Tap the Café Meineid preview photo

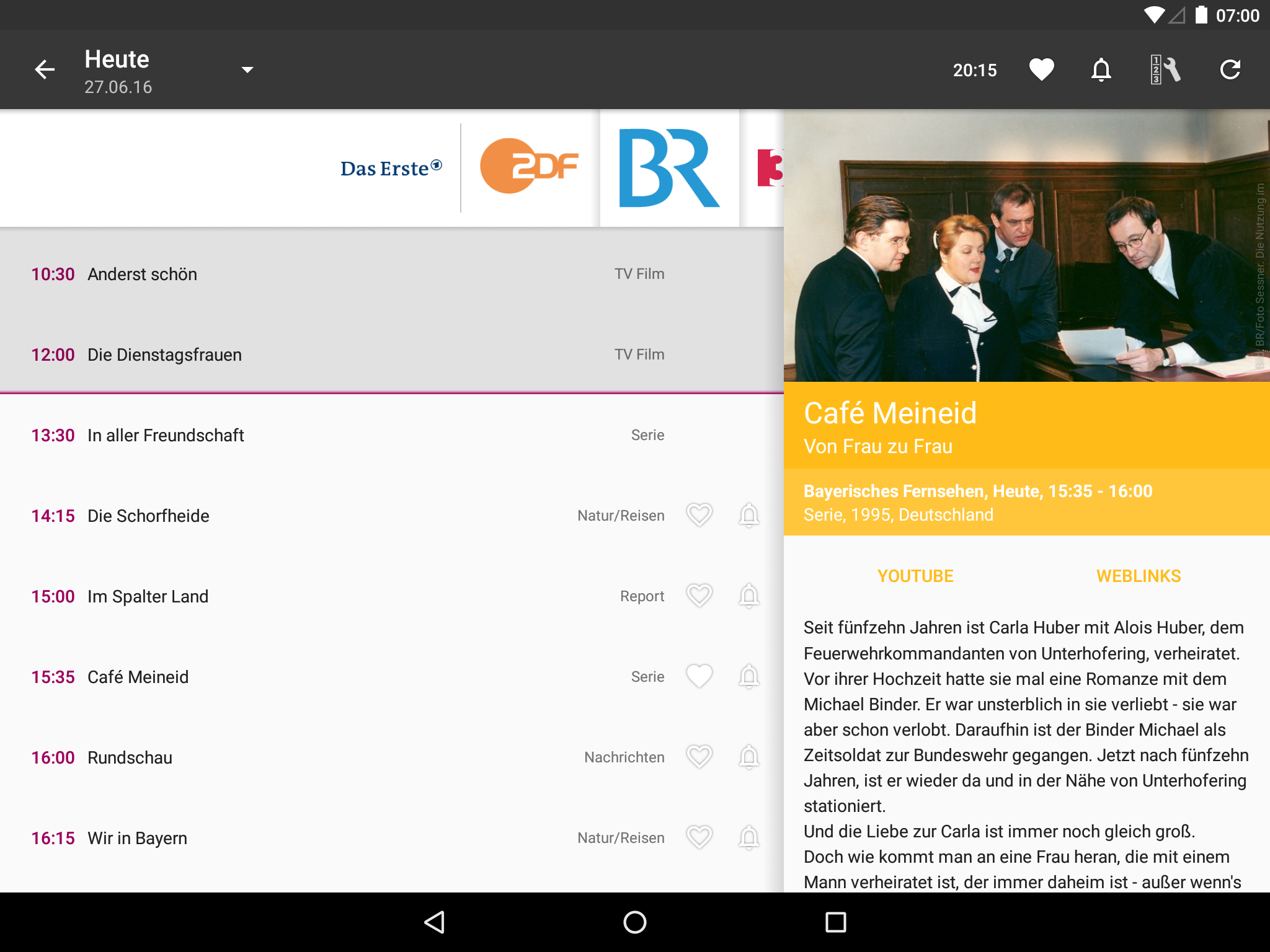click(x=1026, y=245)
